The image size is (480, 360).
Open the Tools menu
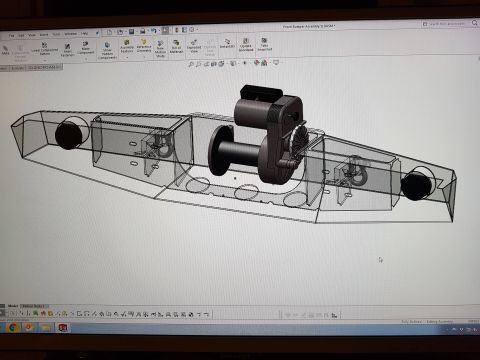[x=56, y=34]
